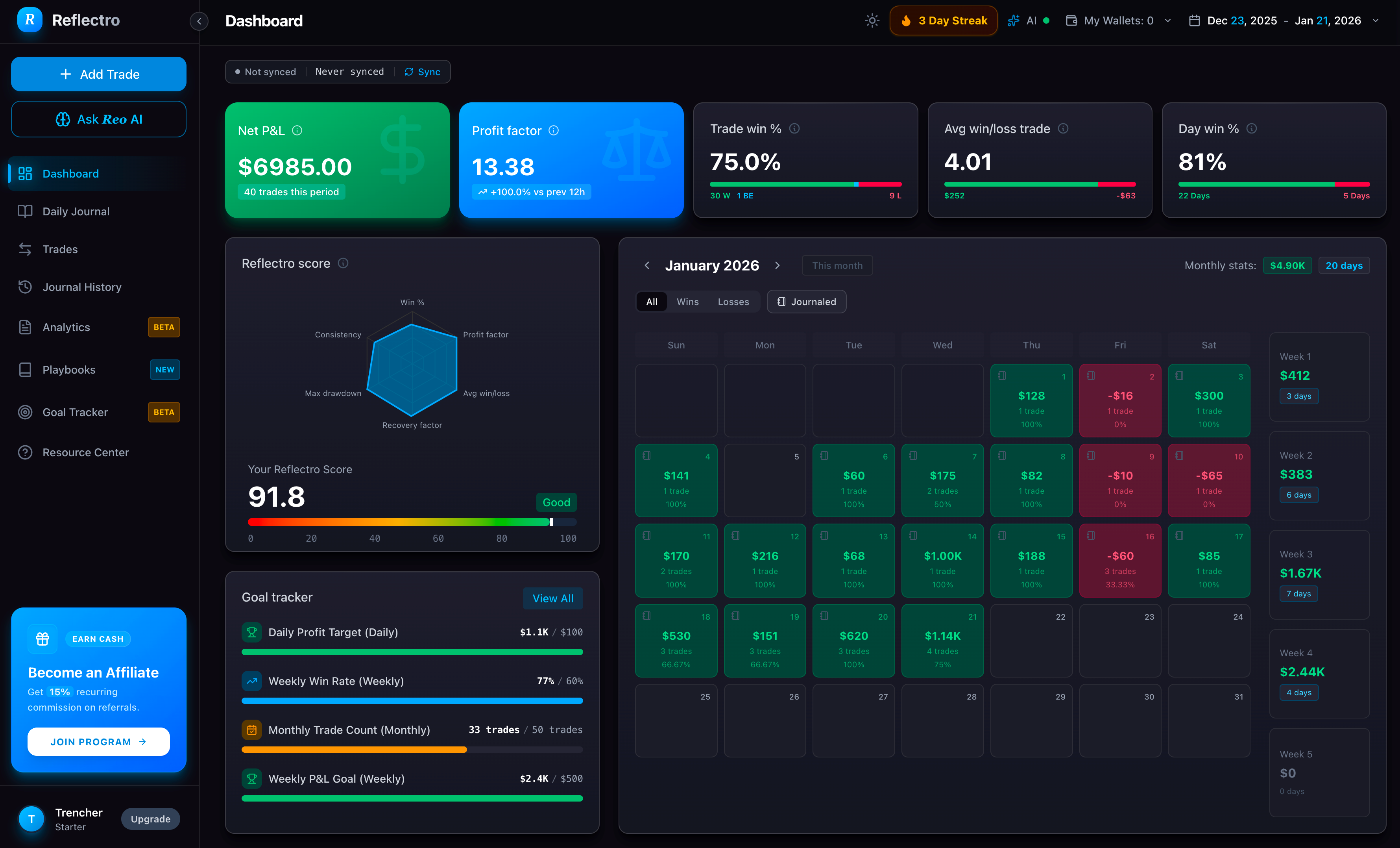The image size is (1400, 848).
Task: Click the Monthly stats 20 days badge
Action: pyautogui.click(x=1344, y=265)
